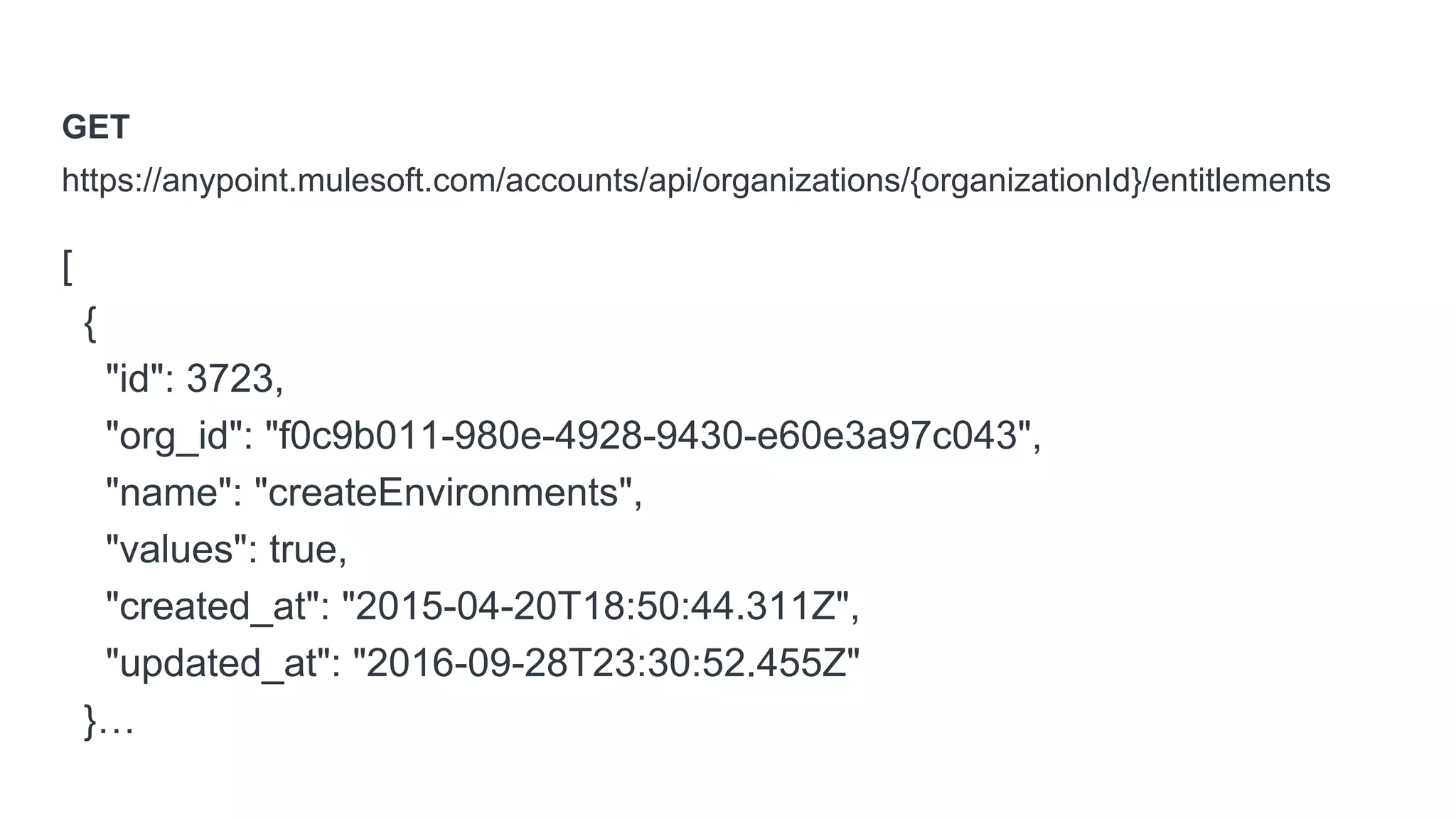Screen dimensions: 1456x819
Task: Click the bold GET method heading
Action: coord(95,128)
